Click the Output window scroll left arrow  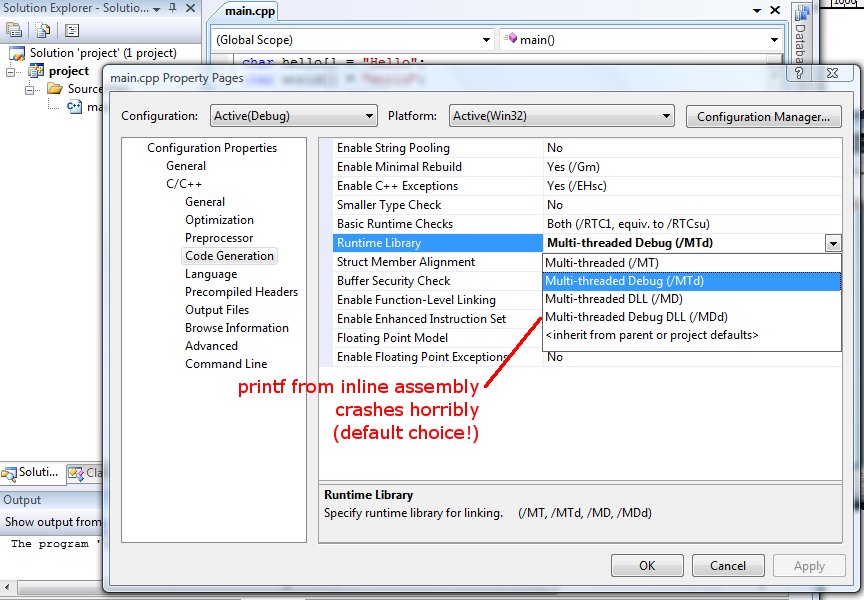click(7, 588)
